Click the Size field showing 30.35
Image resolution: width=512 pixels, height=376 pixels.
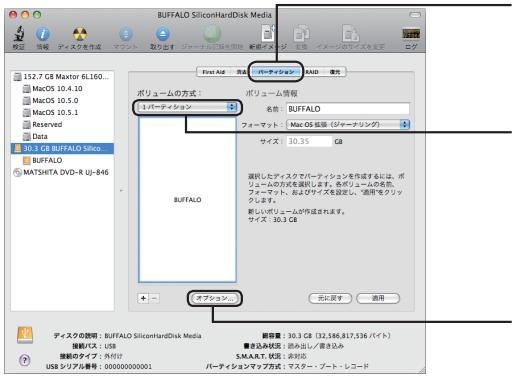coord(309,141)
